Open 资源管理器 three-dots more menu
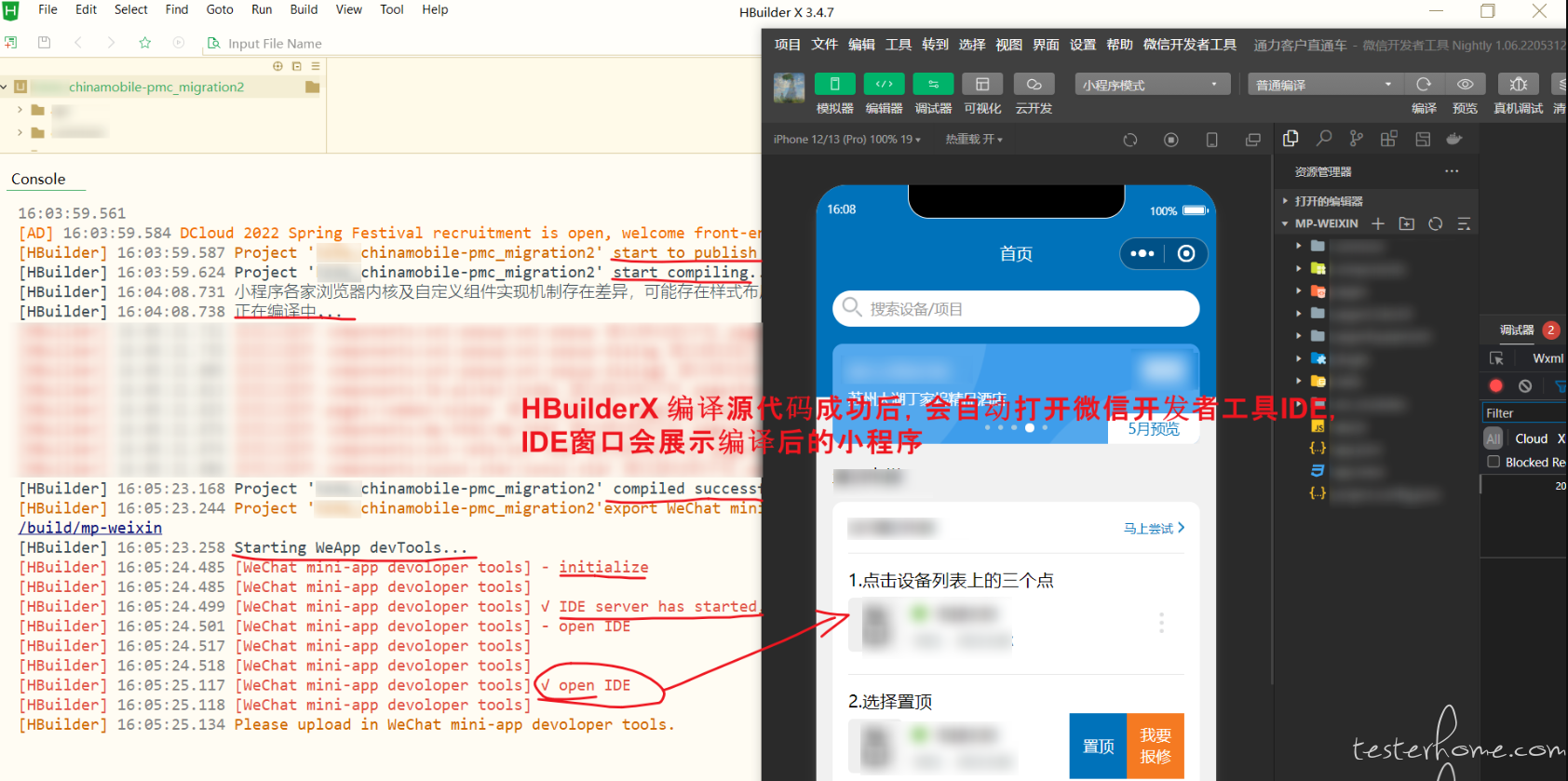 (1452, 171)
